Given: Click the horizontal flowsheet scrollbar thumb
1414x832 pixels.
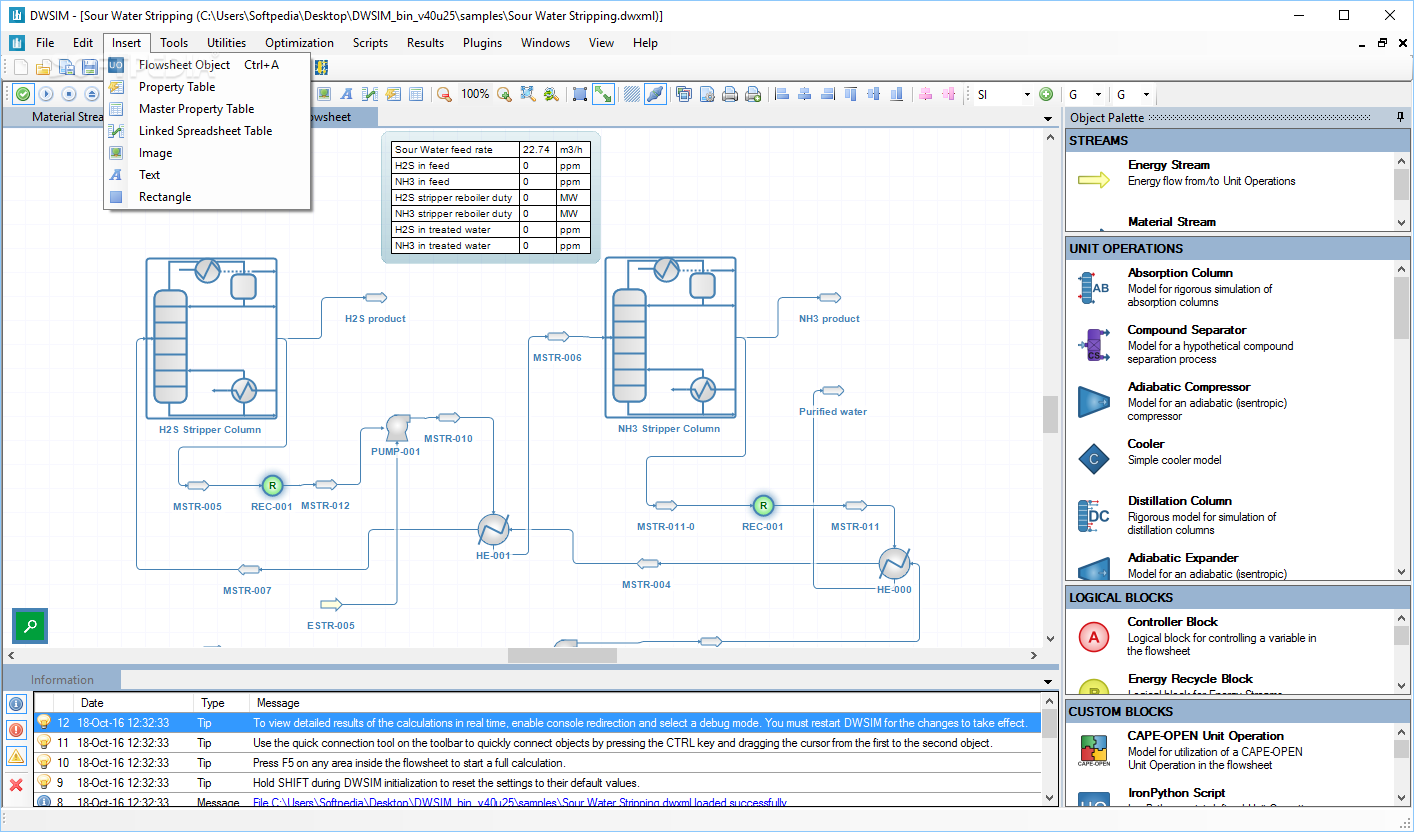Looking at the screenshot, I should coord(562,656).
